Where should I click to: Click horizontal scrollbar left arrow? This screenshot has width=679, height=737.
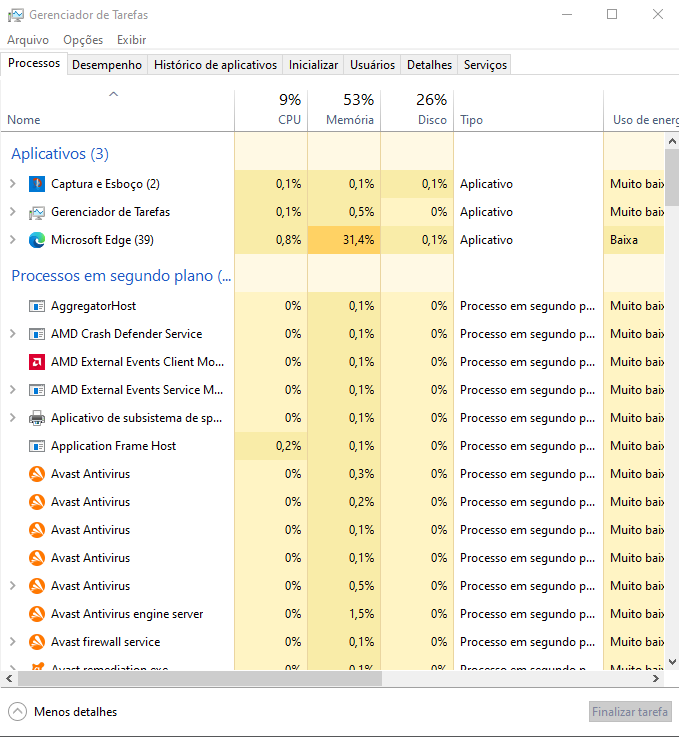click(x=9, y=678)
